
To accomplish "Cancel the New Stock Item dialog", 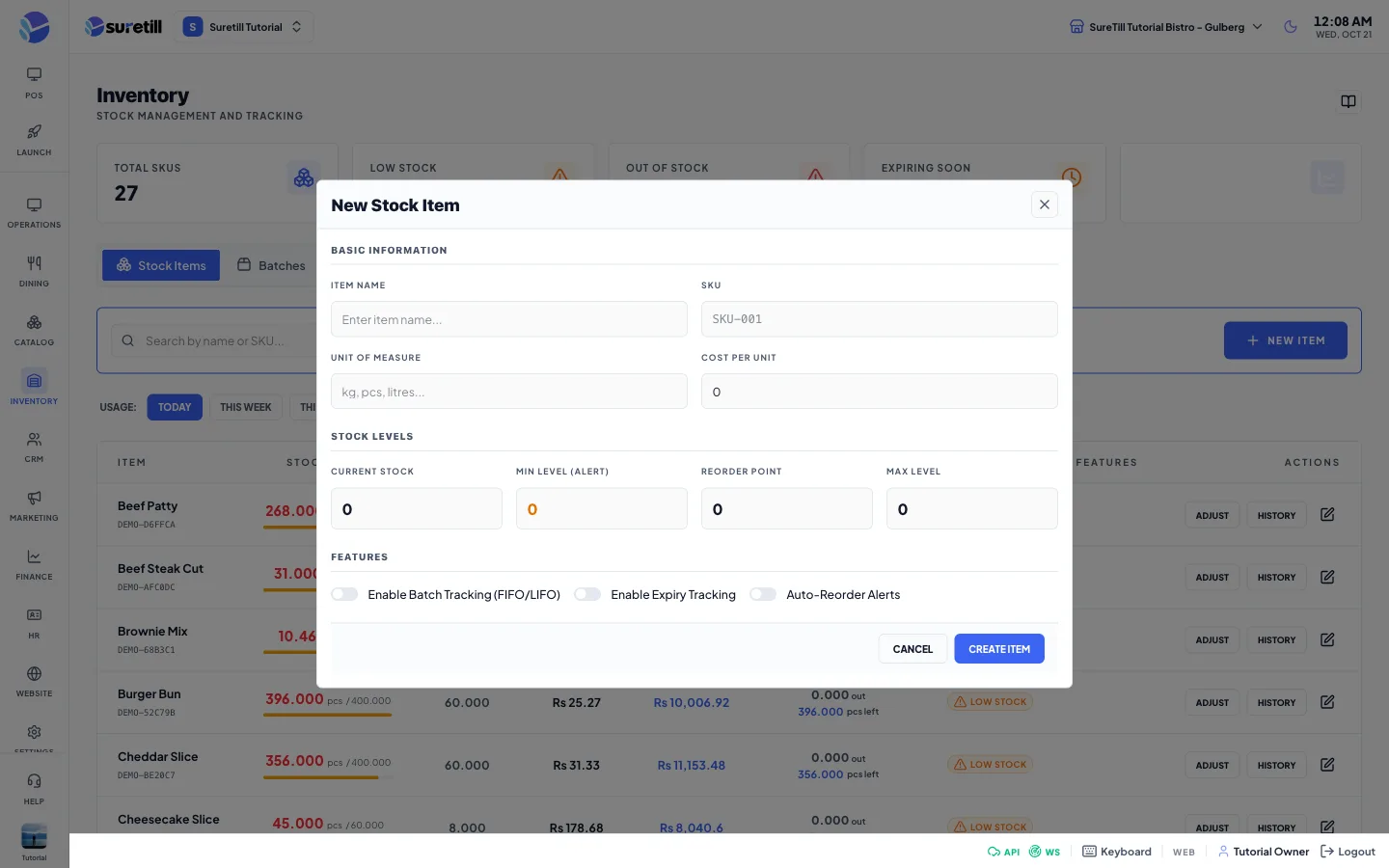I will click(x=912, y=649).
